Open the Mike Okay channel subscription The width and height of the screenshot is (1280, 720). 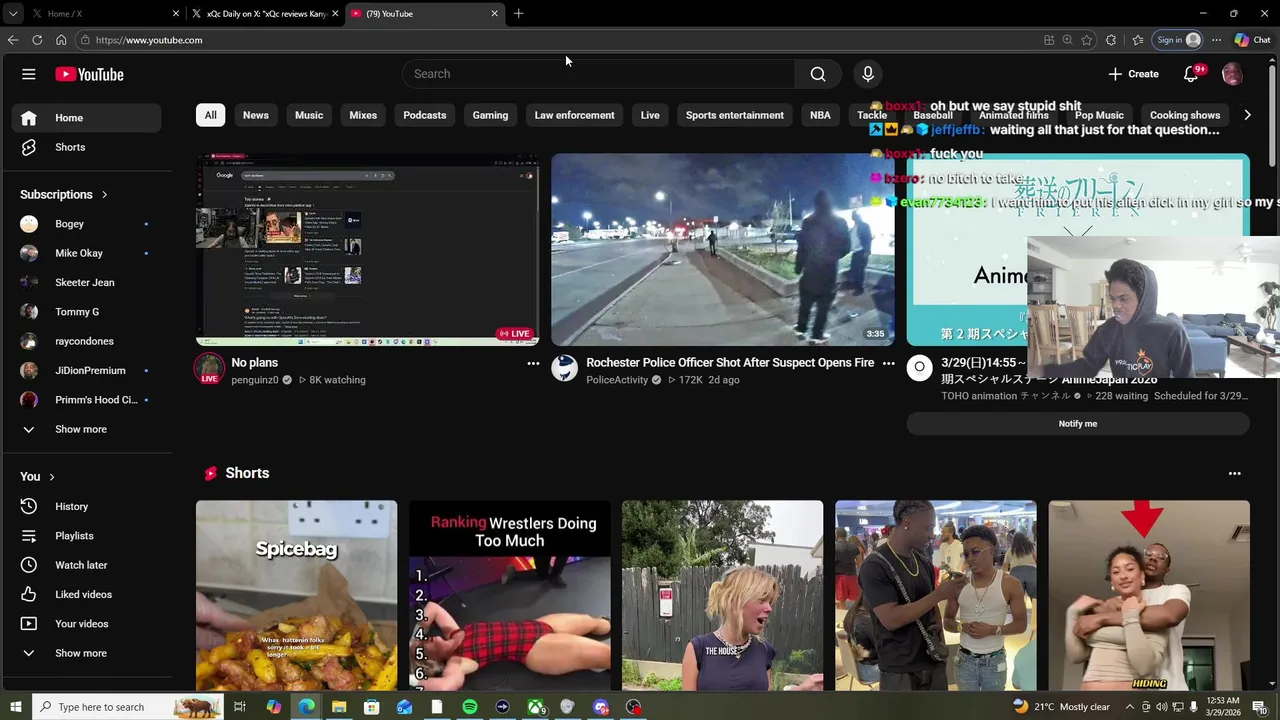tap(86, 253)
